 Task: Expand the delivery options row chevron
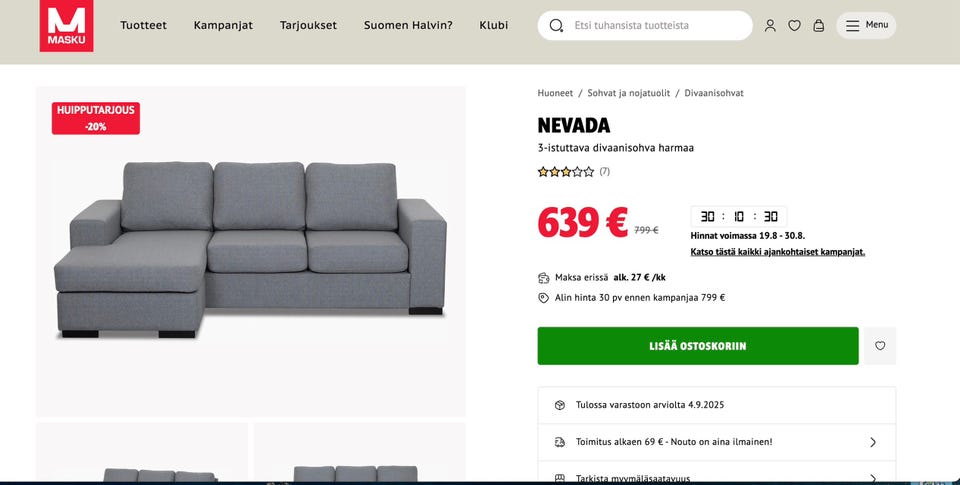click(872, 442)
